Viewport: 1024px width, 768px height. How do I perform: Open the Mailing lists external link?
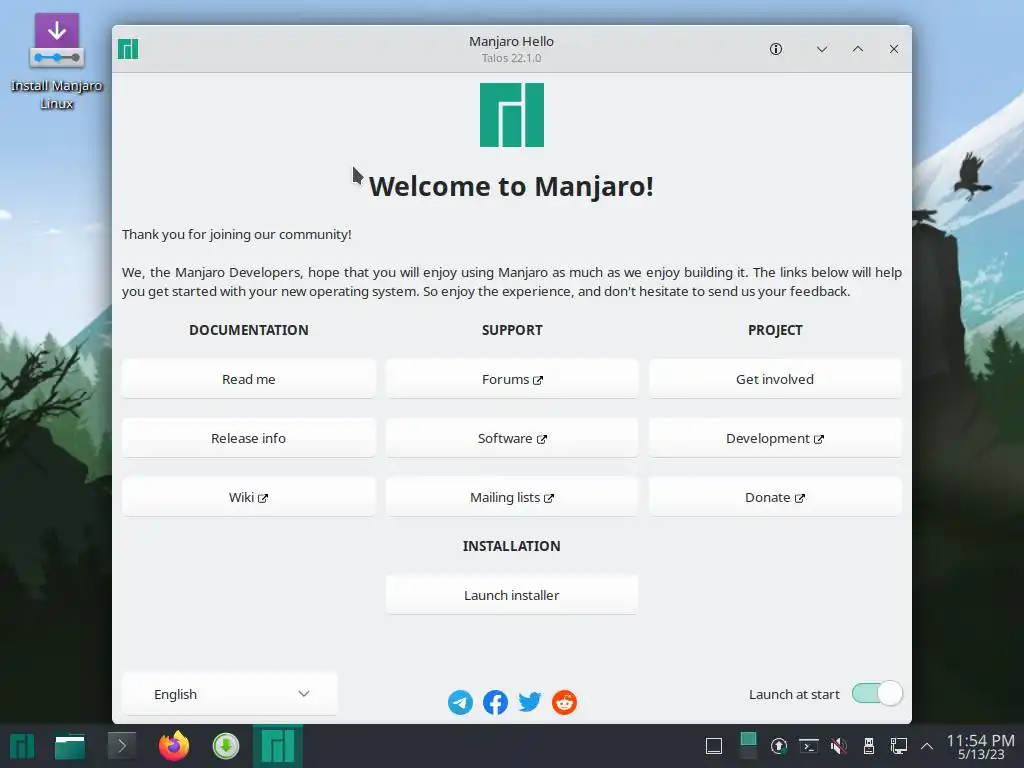[512, 497]
